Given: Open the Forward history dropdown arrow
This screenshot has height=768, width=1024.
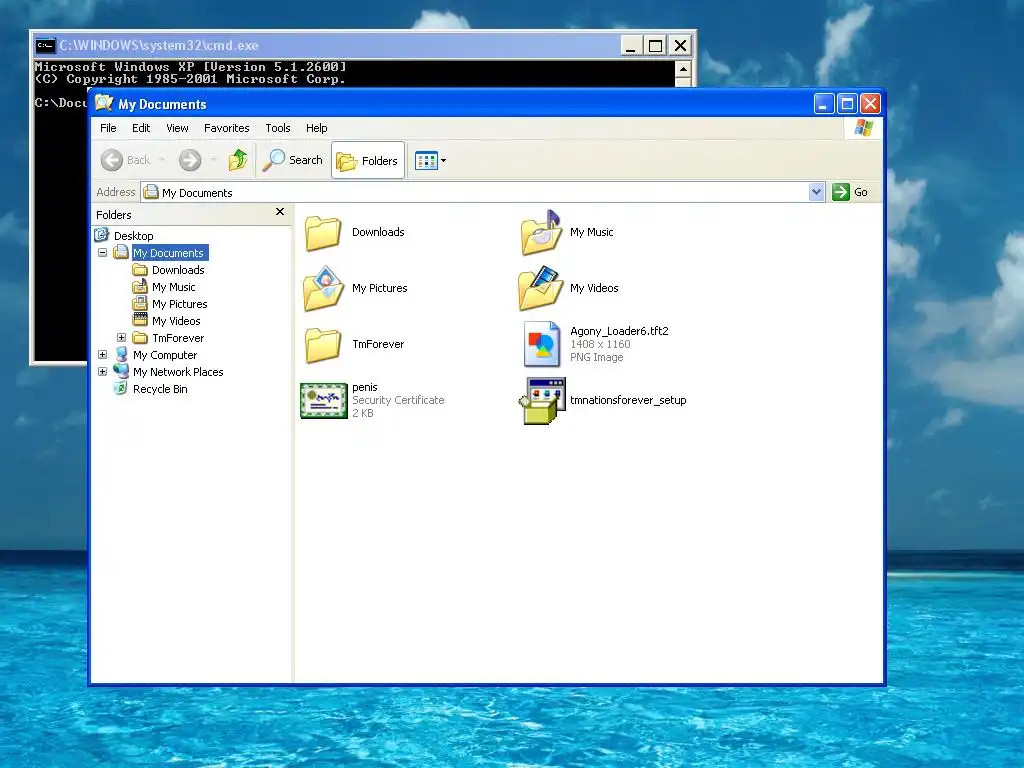Looking at the screenshot, I should [x=214, y=160].
